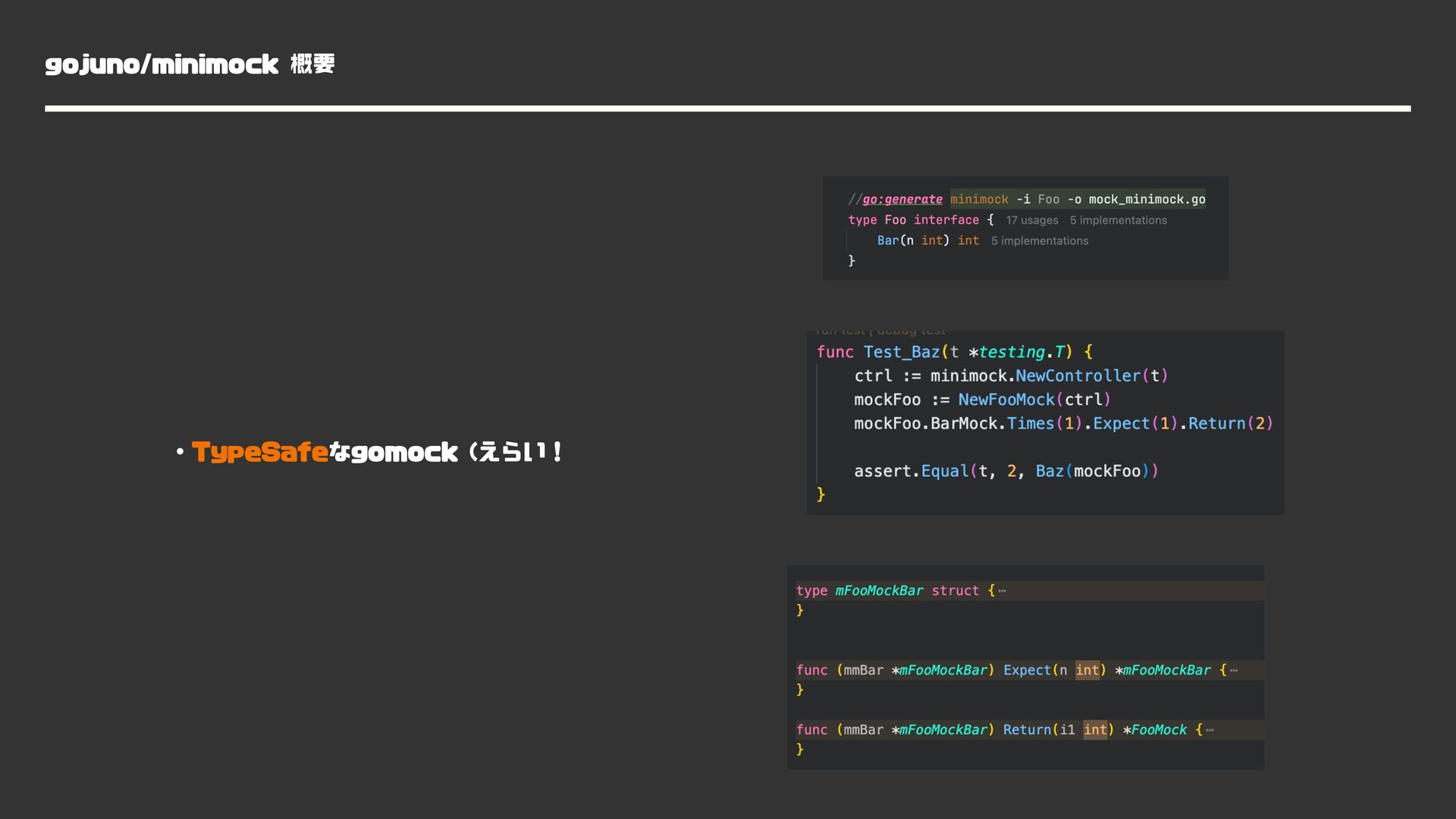Click 'NewController' in the ctrl assignment line
Screen dimensions: 1456x819
click(1078, 376)
